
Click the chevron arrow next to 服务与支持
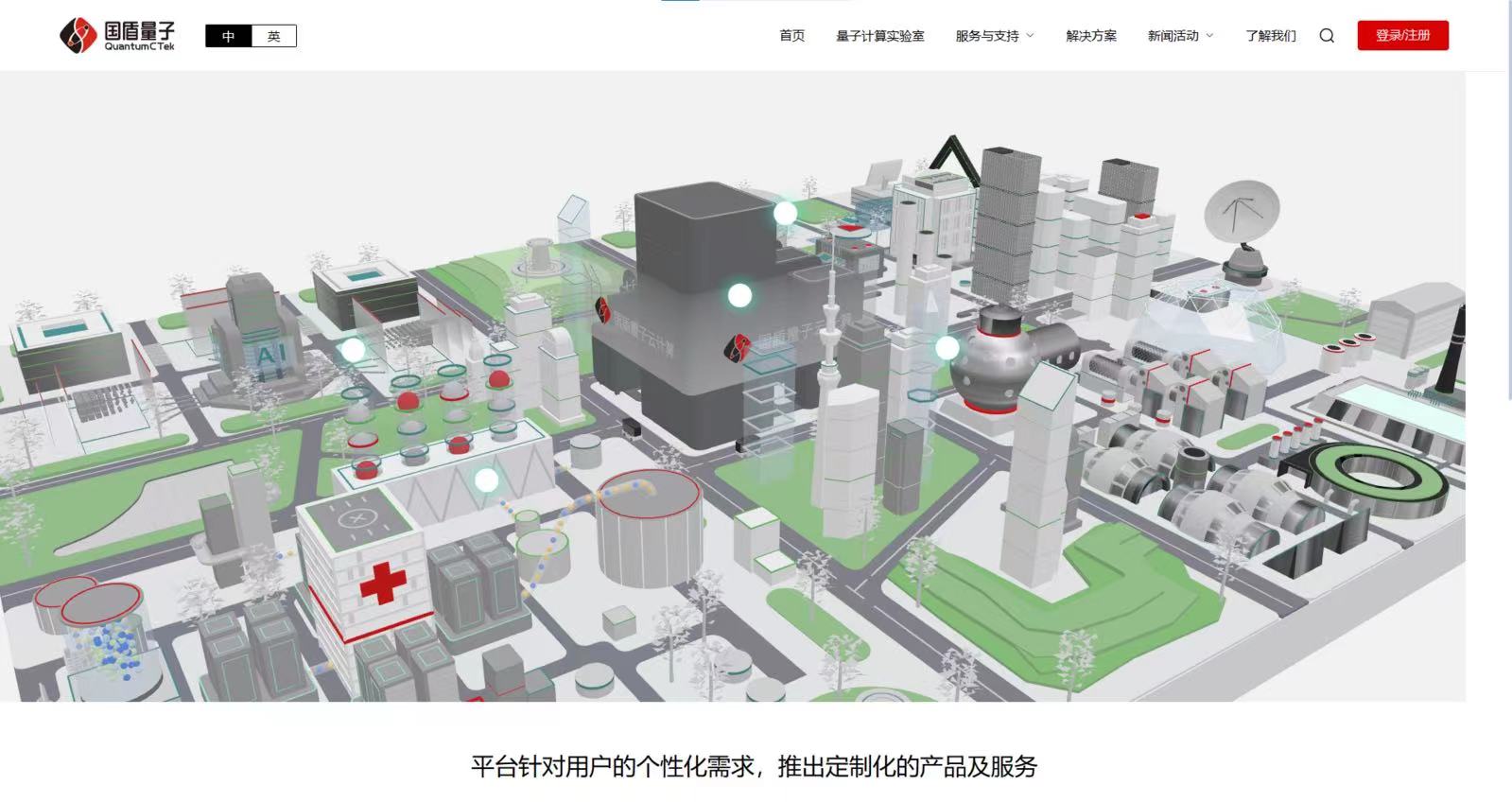[x=1031, y=36]
